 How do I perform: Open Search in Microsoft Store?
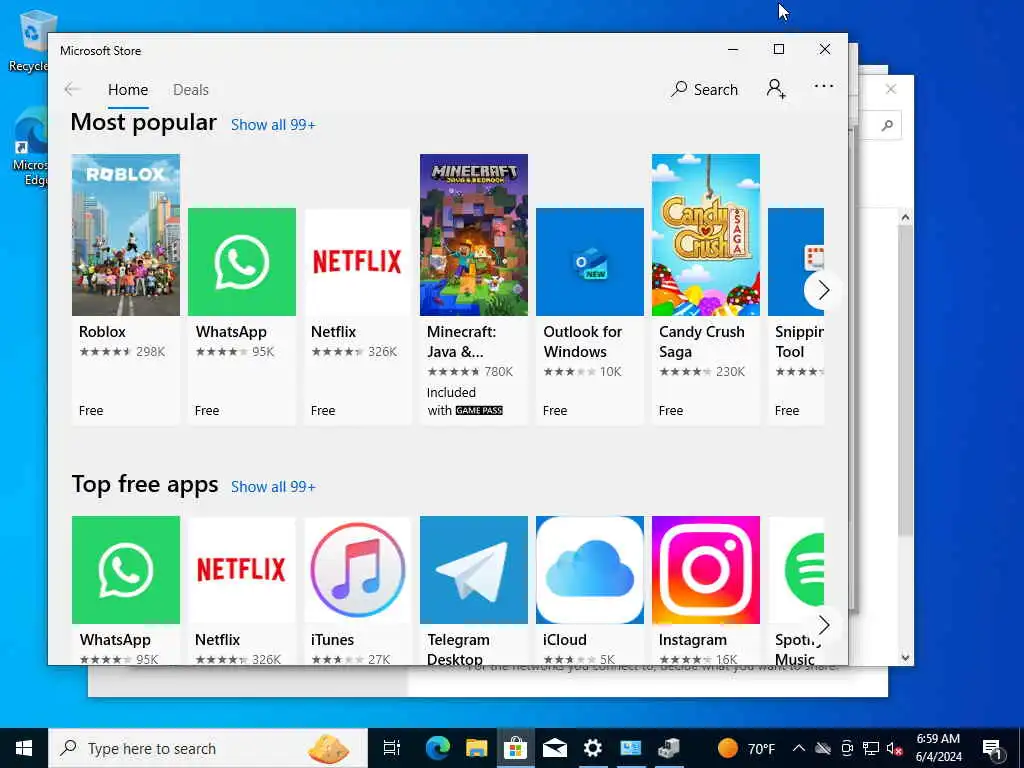pos(704,89)
